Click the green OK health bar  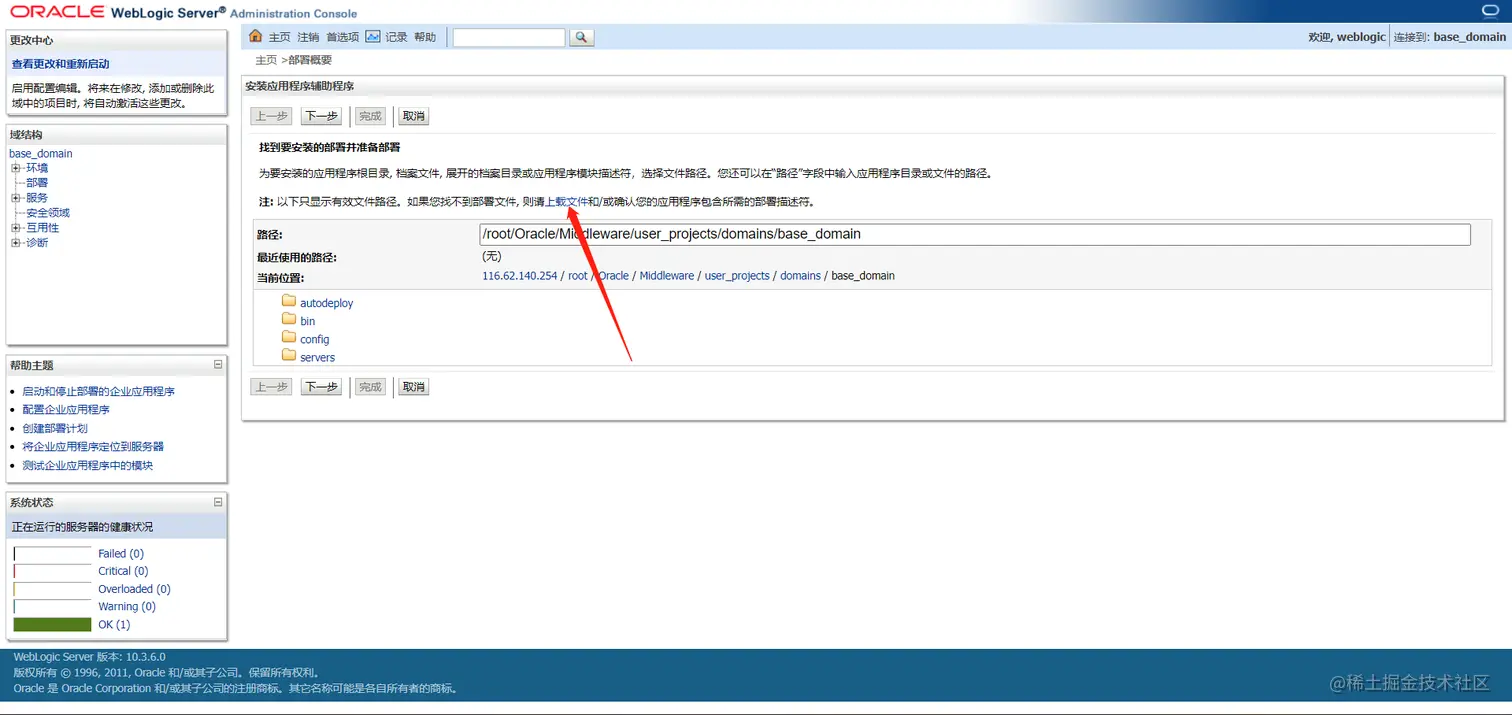tap(52, 625)
